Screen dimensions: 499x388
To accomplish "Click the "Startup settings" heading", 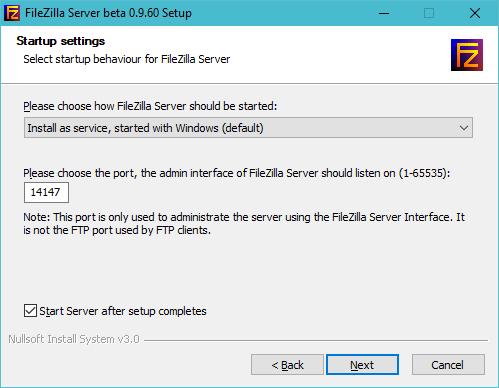I will point(61,41).
